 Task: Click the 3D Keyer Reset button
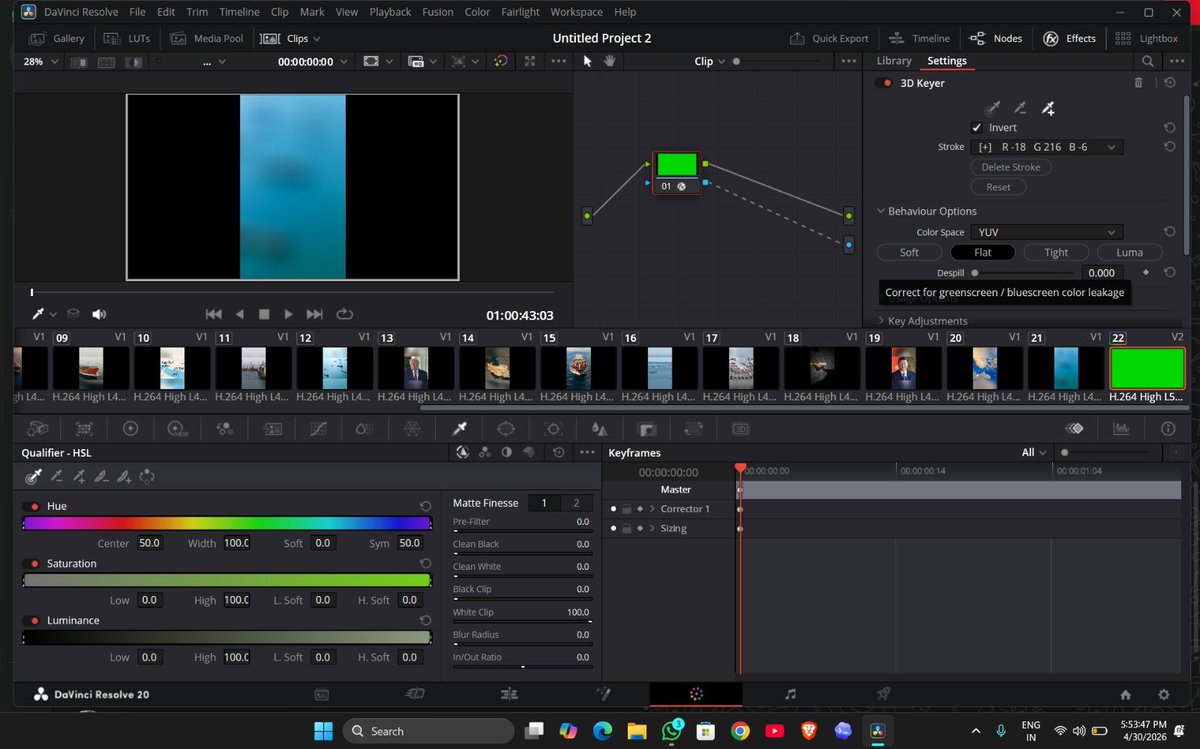point(998,187)
